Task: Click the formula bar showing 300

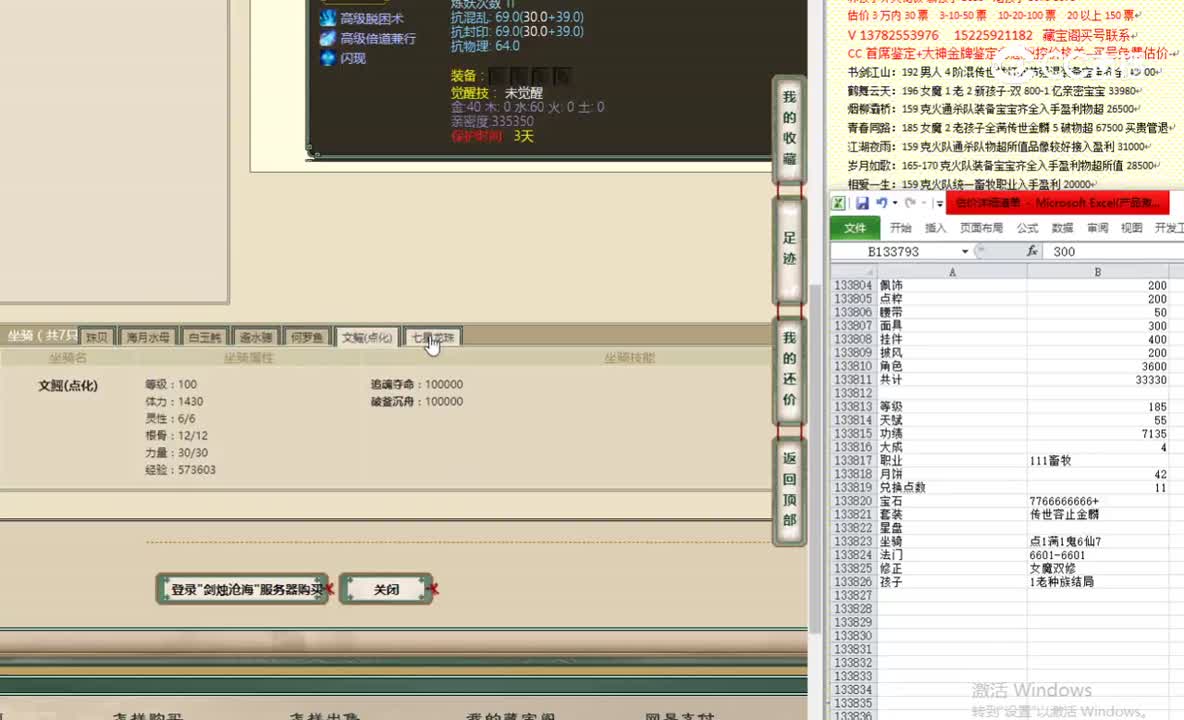Action: tap(1113, 251)
